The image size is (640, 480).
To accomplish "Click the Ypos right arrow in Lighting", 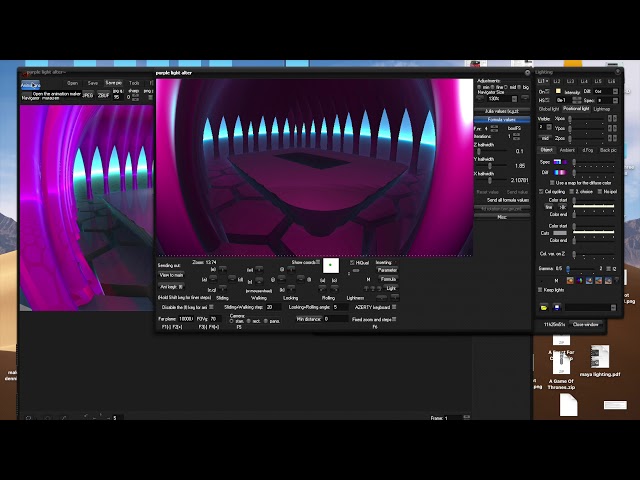I will (x=615, y=128).
